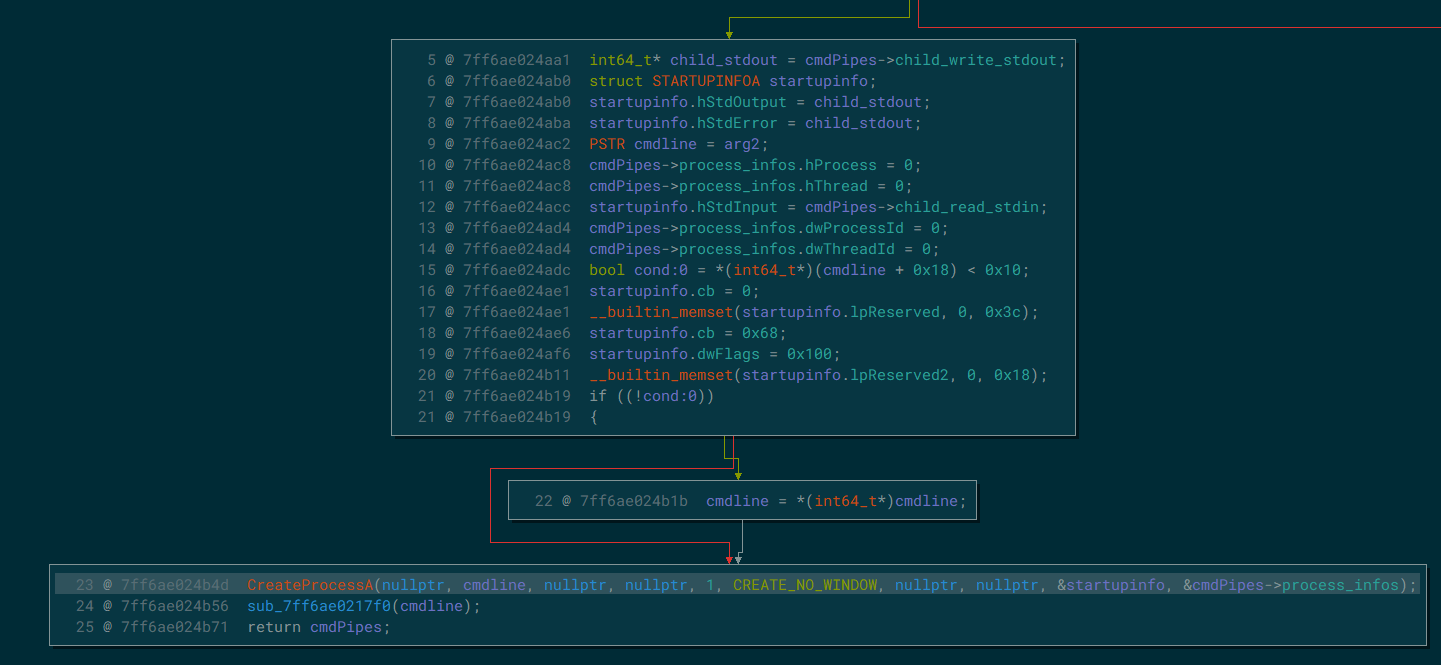Click the sub_7ff6ae0217f0 function reference
Image resolution: width=1441 pixels, height=665 pixels.
(319, 606)
